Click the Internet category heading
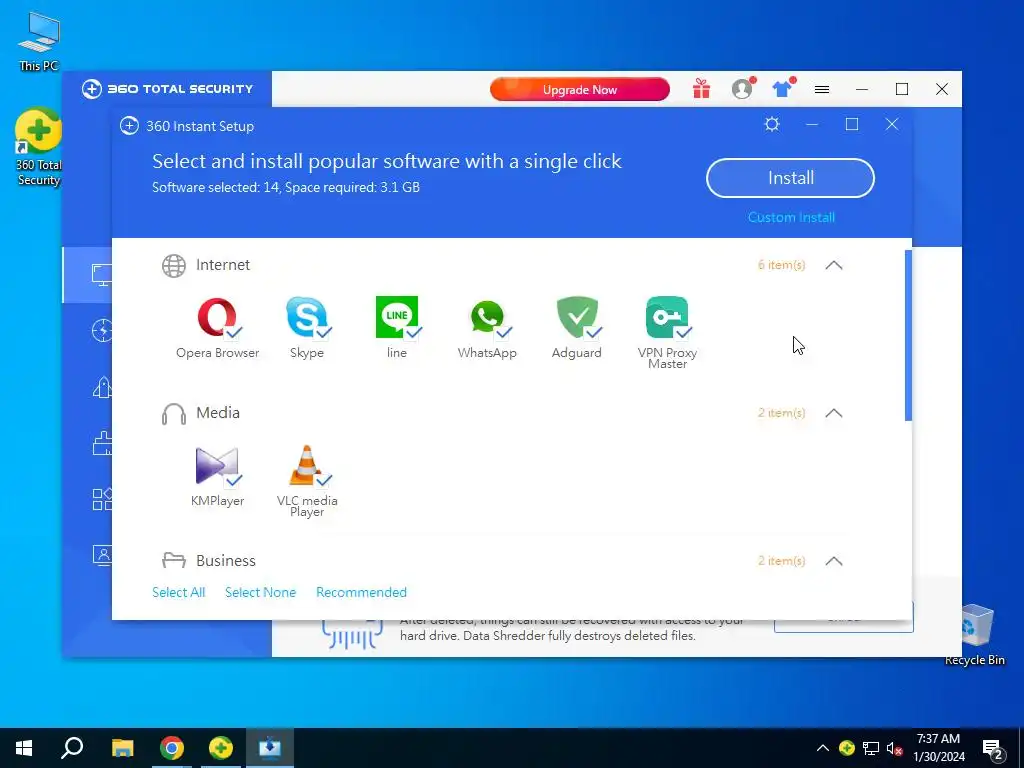 [223, 264]
